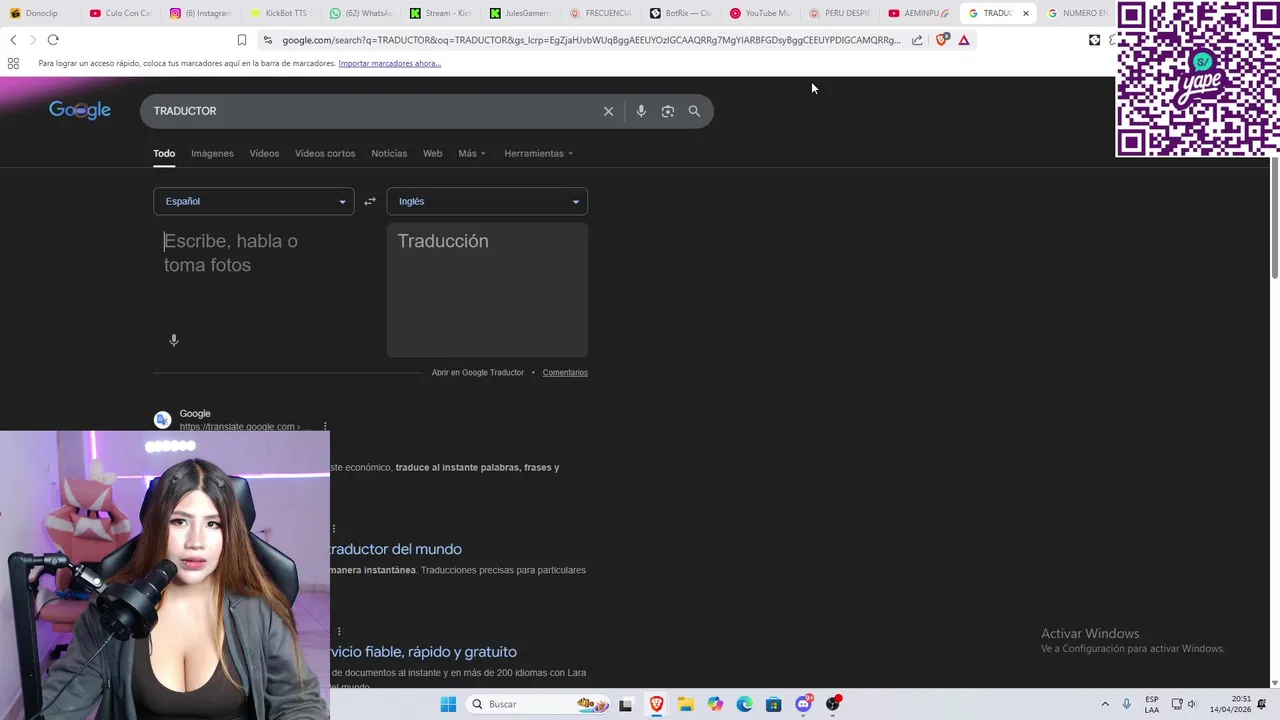Close the TRADUCTOR browser tab

(x=1025, y=13)
